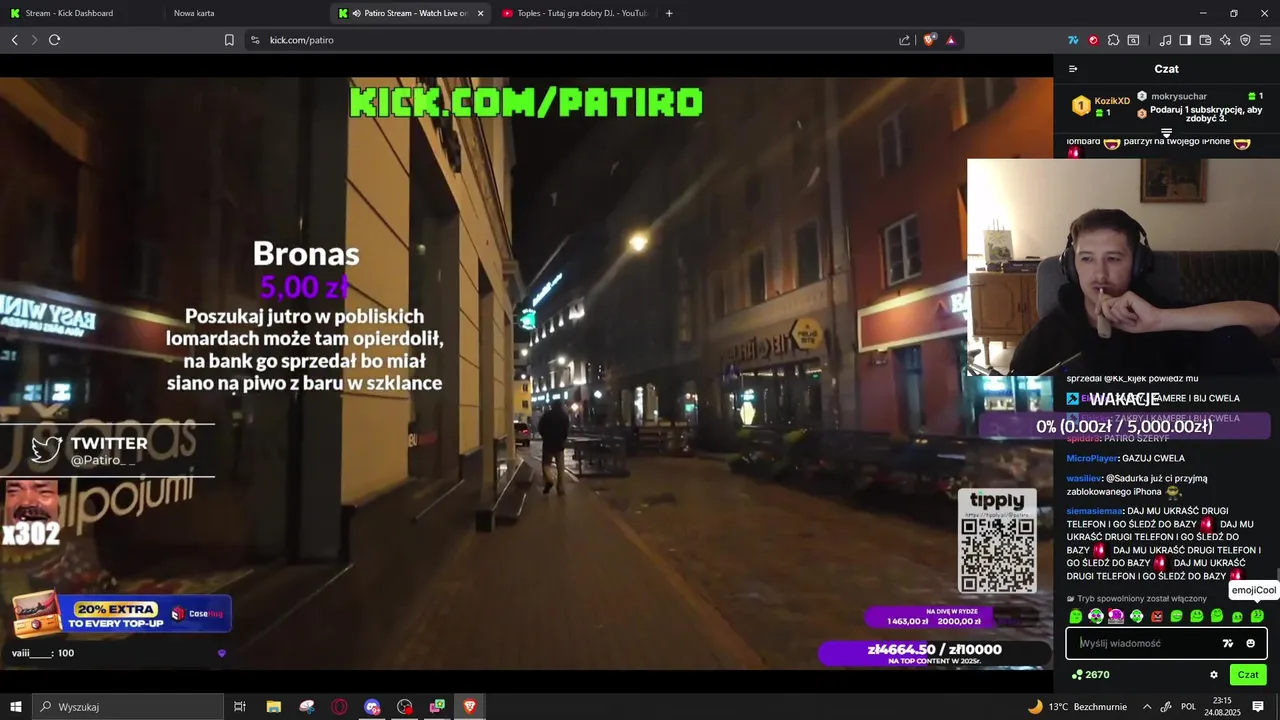Open Task View on taskbar
The width and height of the screenshot is (1280, 720).
coord(240,707)
